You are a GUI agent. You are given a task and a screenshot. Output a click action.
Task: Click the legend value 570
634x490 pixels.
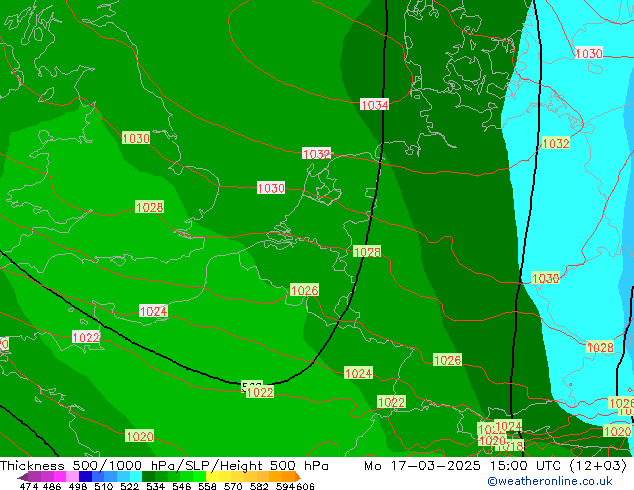pyautogui.click(x=233, y=486)
